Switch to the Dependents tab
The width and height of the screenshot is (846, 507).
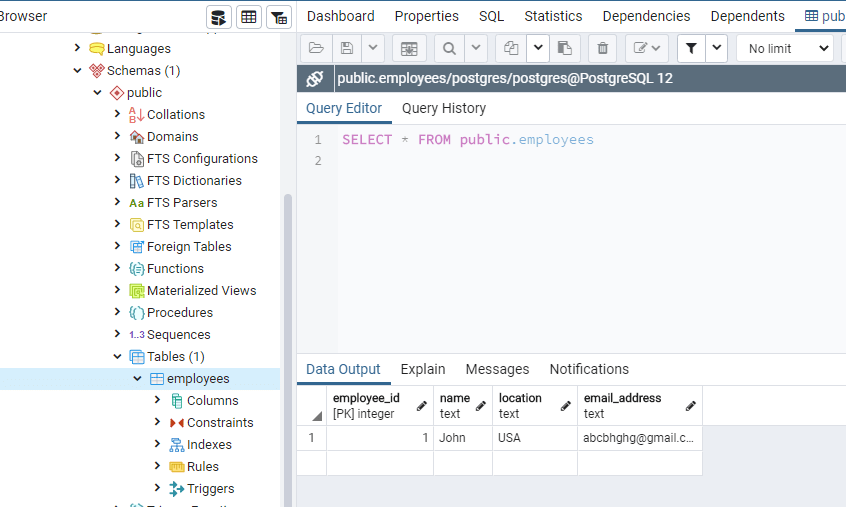[x=747, y=16]
